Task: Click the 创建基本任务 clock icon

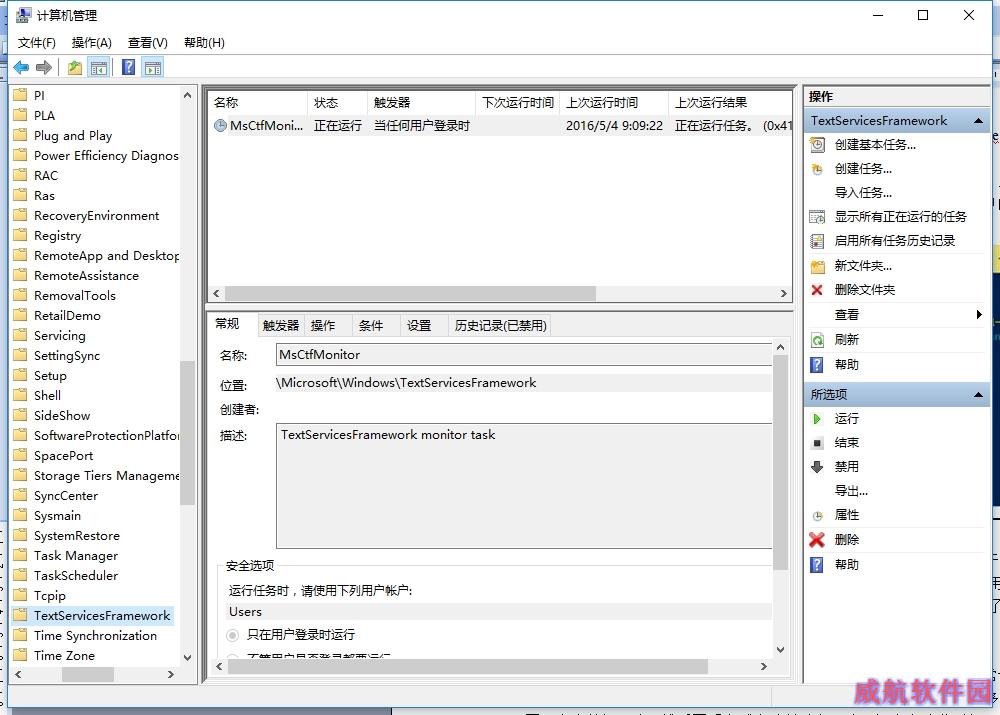Action: click(x=817, y=145)
